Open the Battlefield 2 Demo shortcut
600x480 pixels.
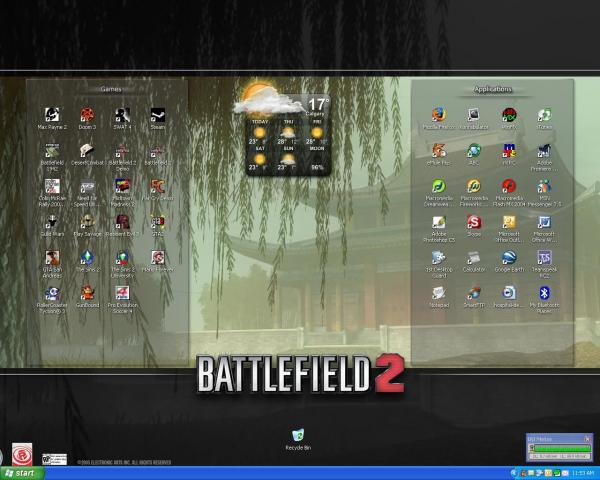122,151
